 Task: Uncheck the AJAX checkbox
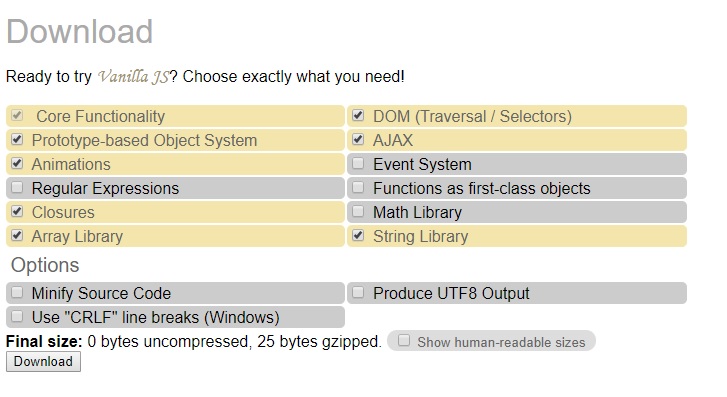(x=358, y=139)
